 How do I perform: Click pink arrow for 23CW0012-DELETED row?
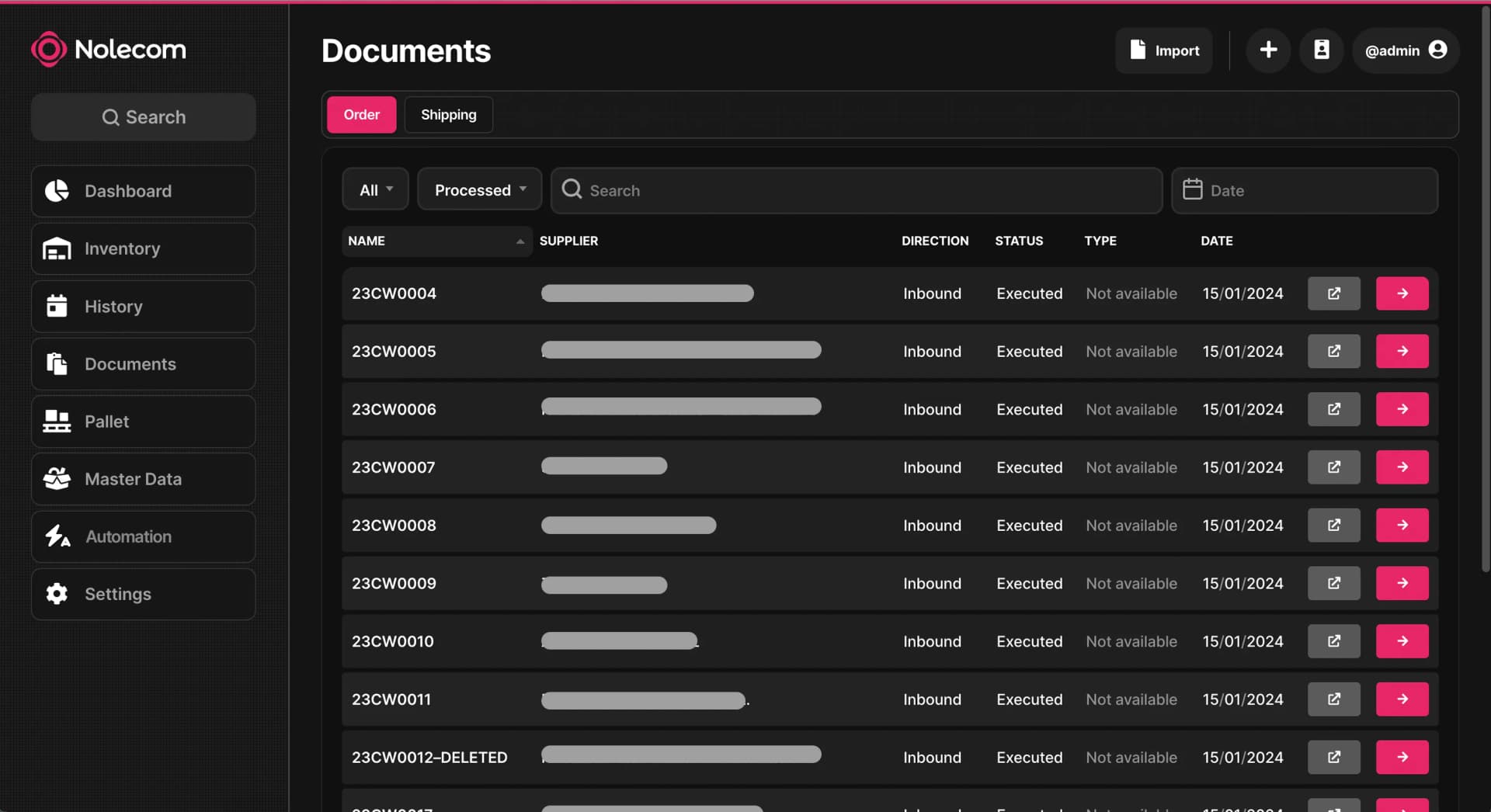pos(1402,757)
